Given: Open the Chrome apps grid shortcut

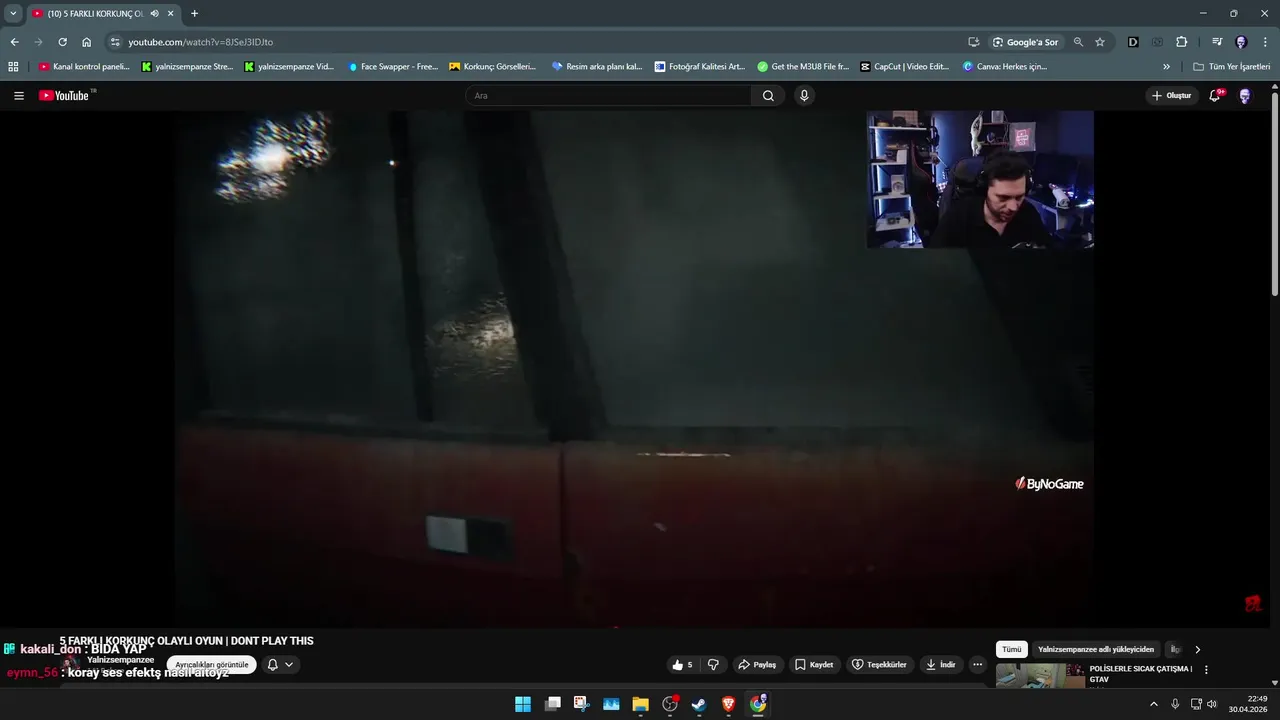Looking at the screenshot, I should point(13,67).
